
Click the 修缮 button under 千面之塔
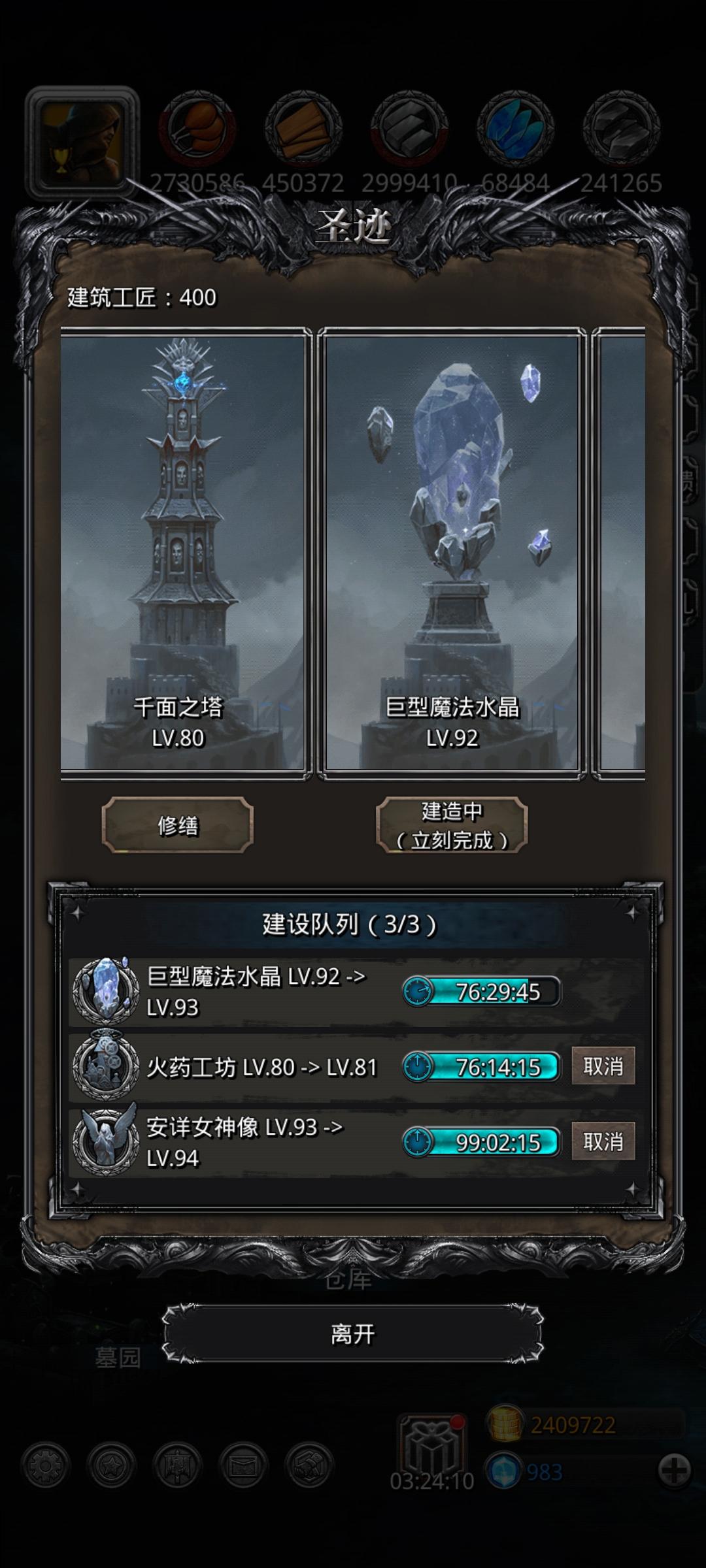point(177,825)
